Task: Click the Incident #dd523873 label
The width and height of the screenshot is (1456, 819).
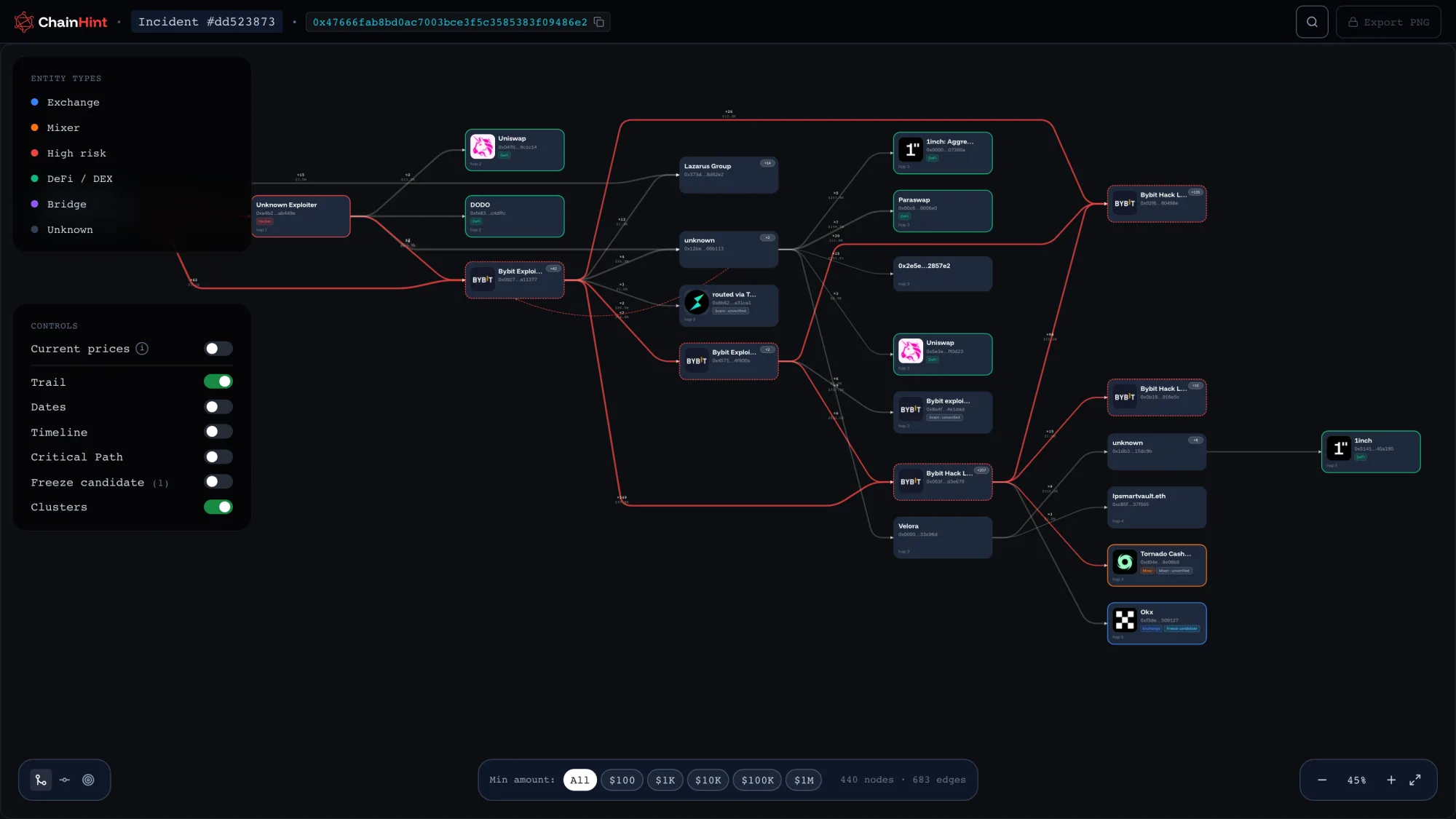Action: (207, 22)
